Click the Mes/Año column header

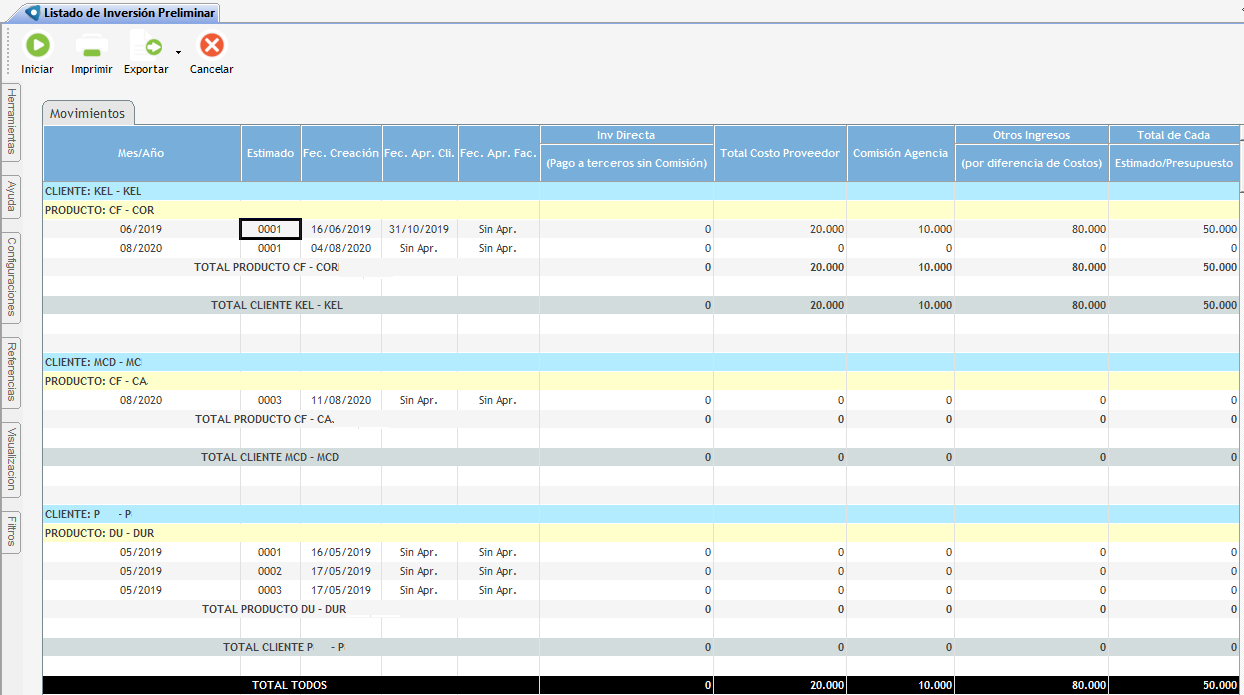[x=141, y=153]
